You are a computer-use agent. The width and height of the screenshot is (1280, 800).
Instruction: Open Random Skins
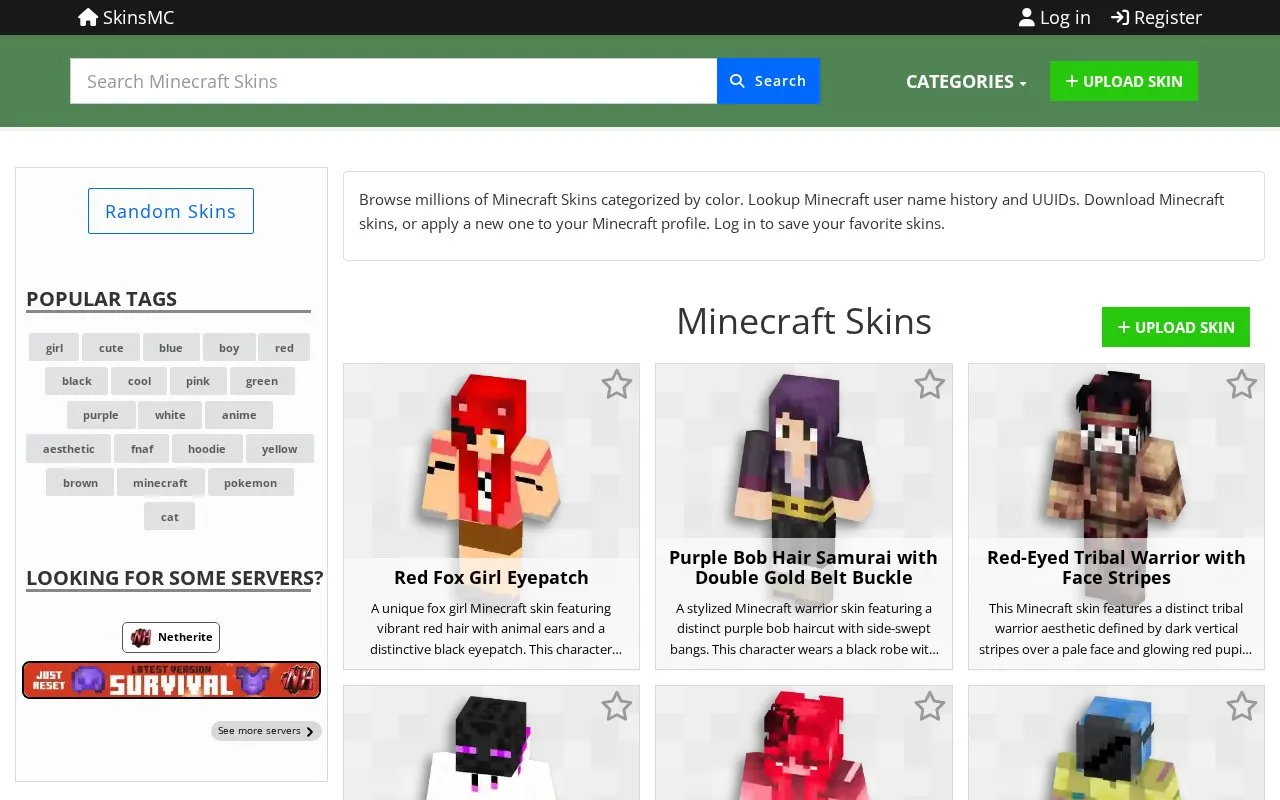pos(171,211)
